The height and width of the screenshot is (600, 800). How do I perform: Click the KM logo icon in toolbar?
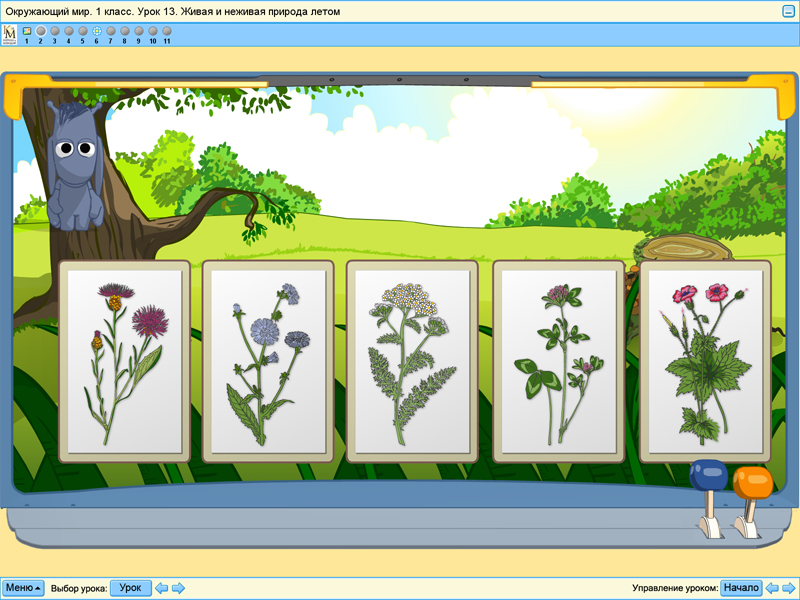[x=10, y=35]
